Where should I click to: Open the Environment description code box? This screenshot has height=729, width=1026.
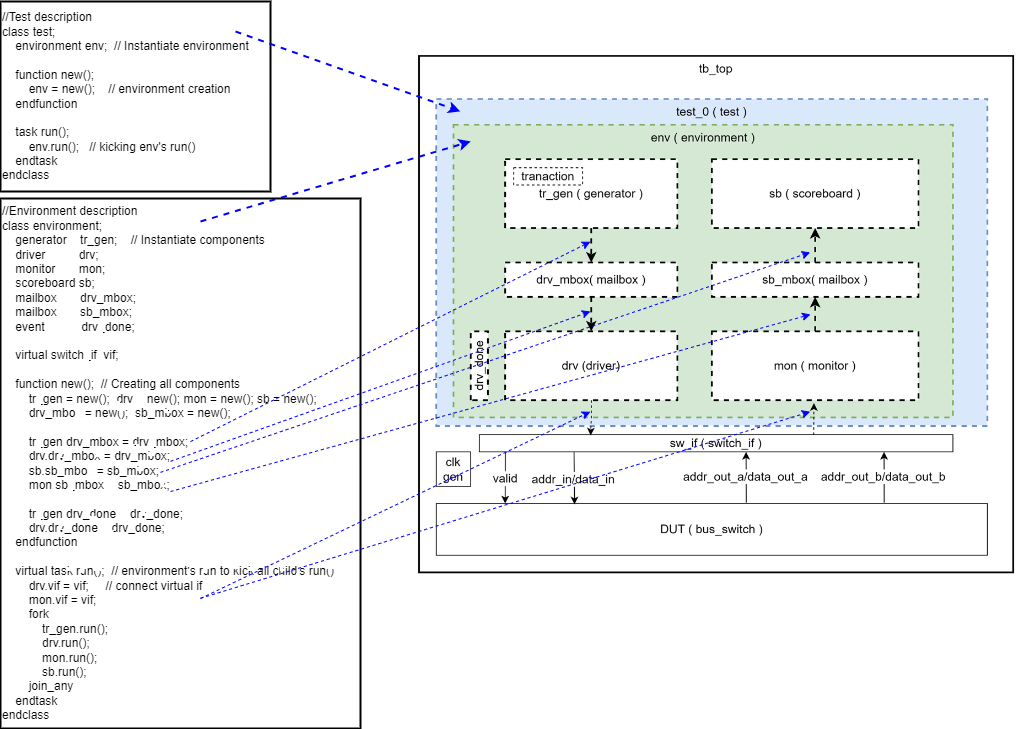click(180, 460)
